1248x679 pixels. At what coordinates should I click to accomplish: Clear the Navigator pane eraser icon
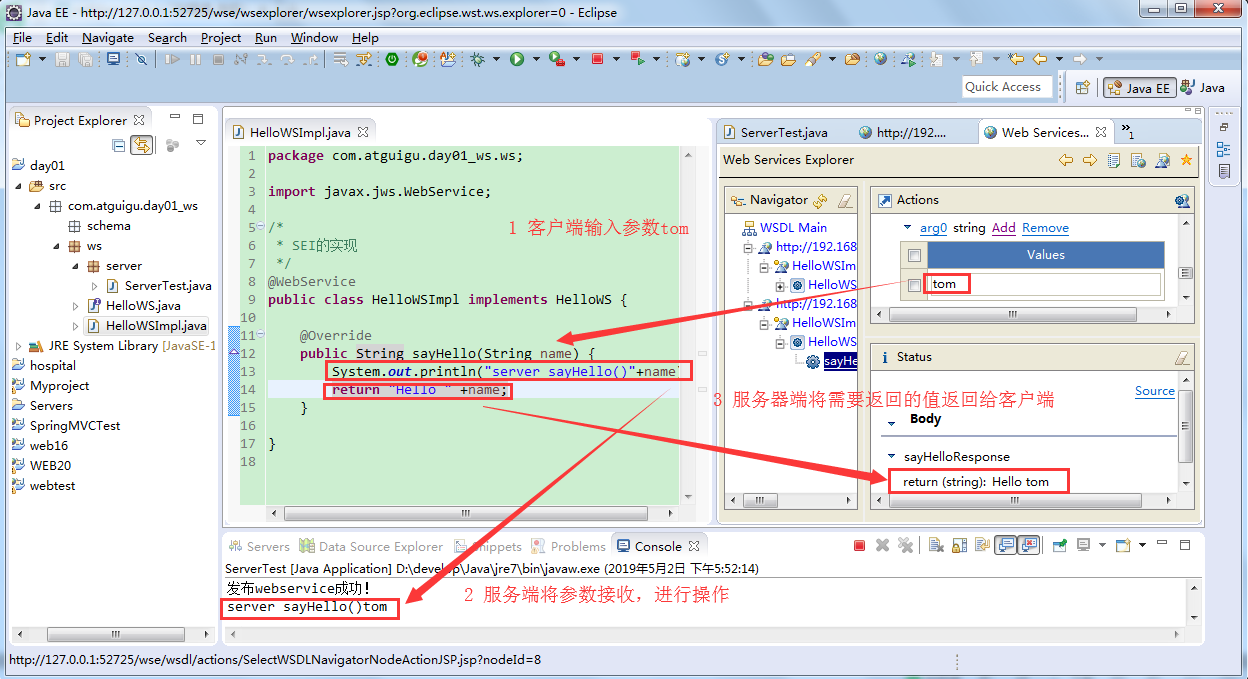tap(845, 201)
